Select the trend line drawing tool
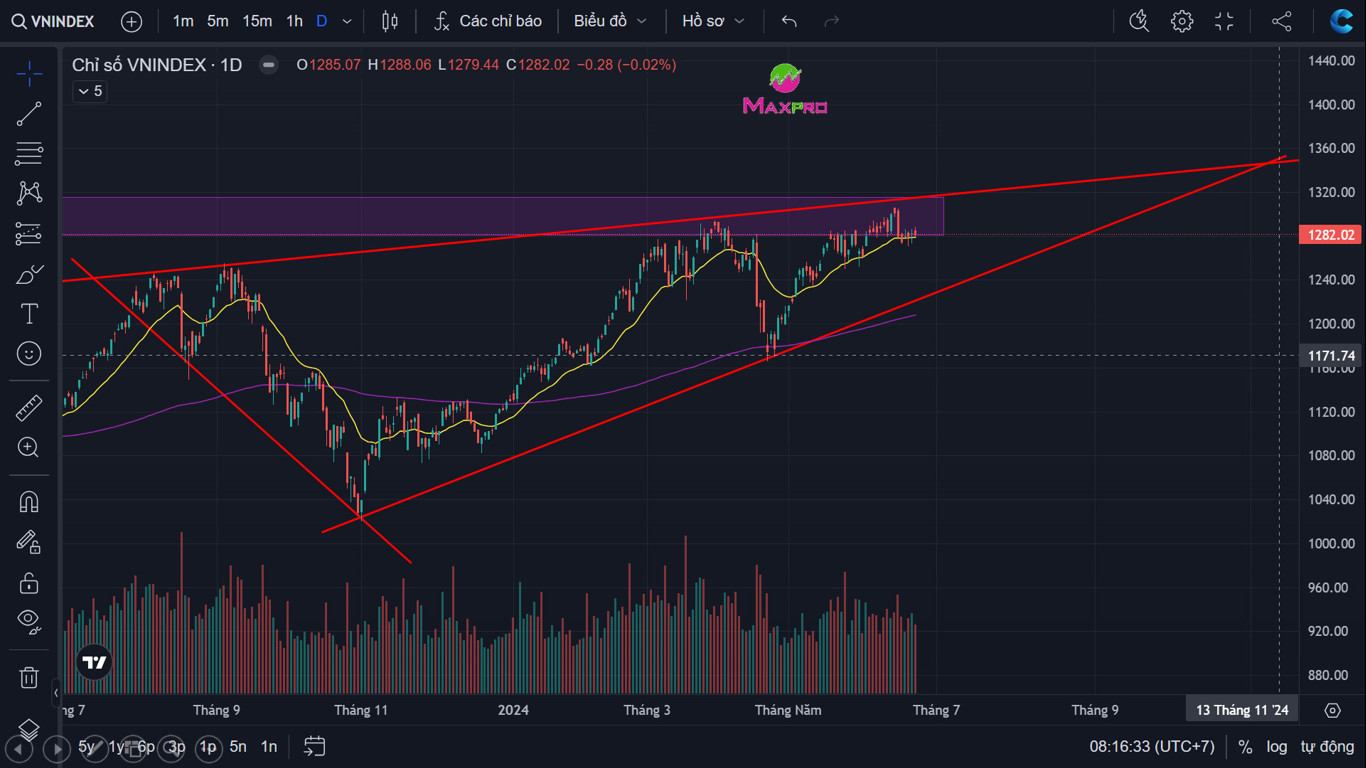 click(x=29, y=114)
